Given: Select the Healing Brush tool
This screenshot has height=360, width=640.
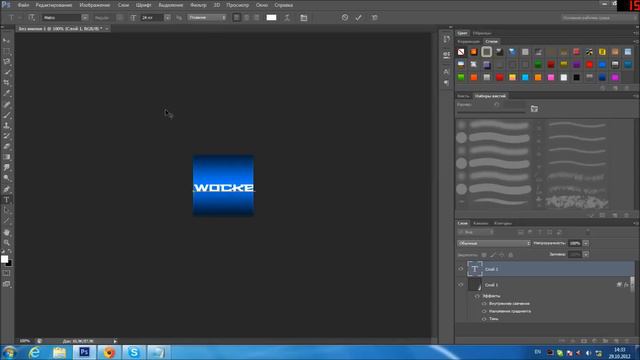Looking at the screenshot, I should point(7,104).
